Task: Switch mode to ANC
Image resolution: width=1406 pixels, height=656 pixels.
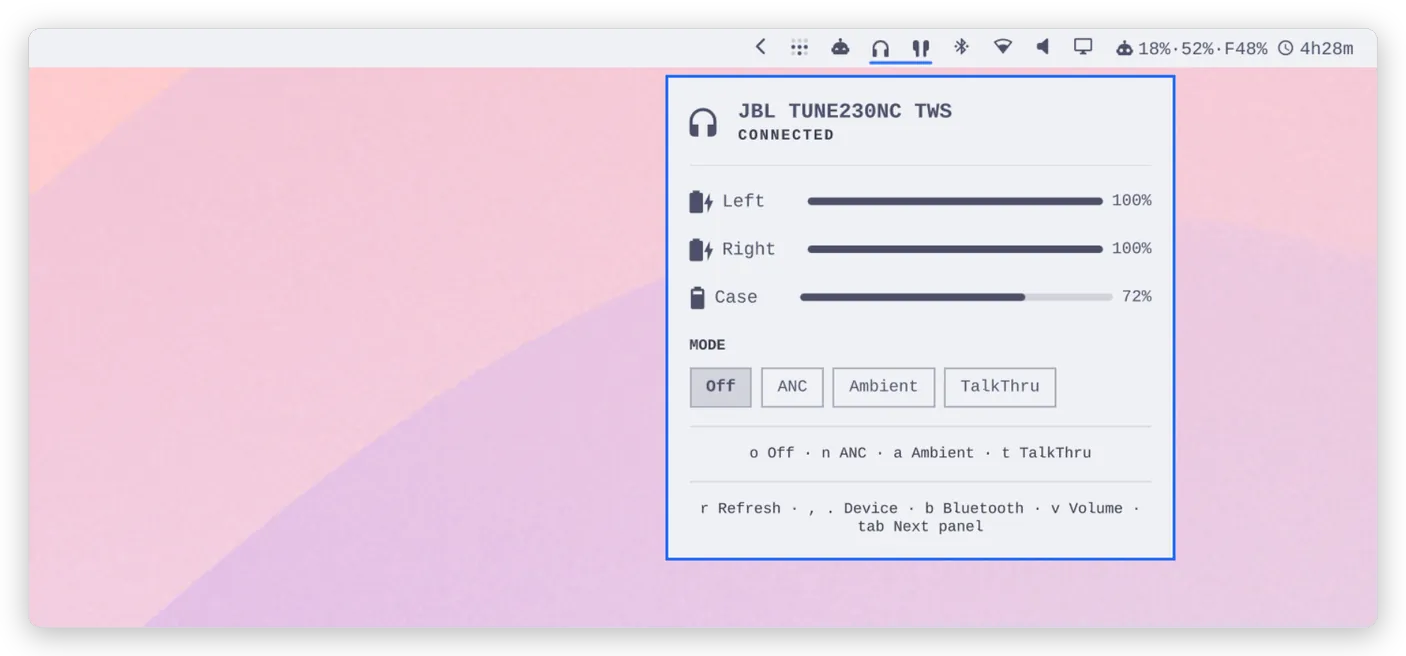Action: pyautogui.click(x=792, y=387)
